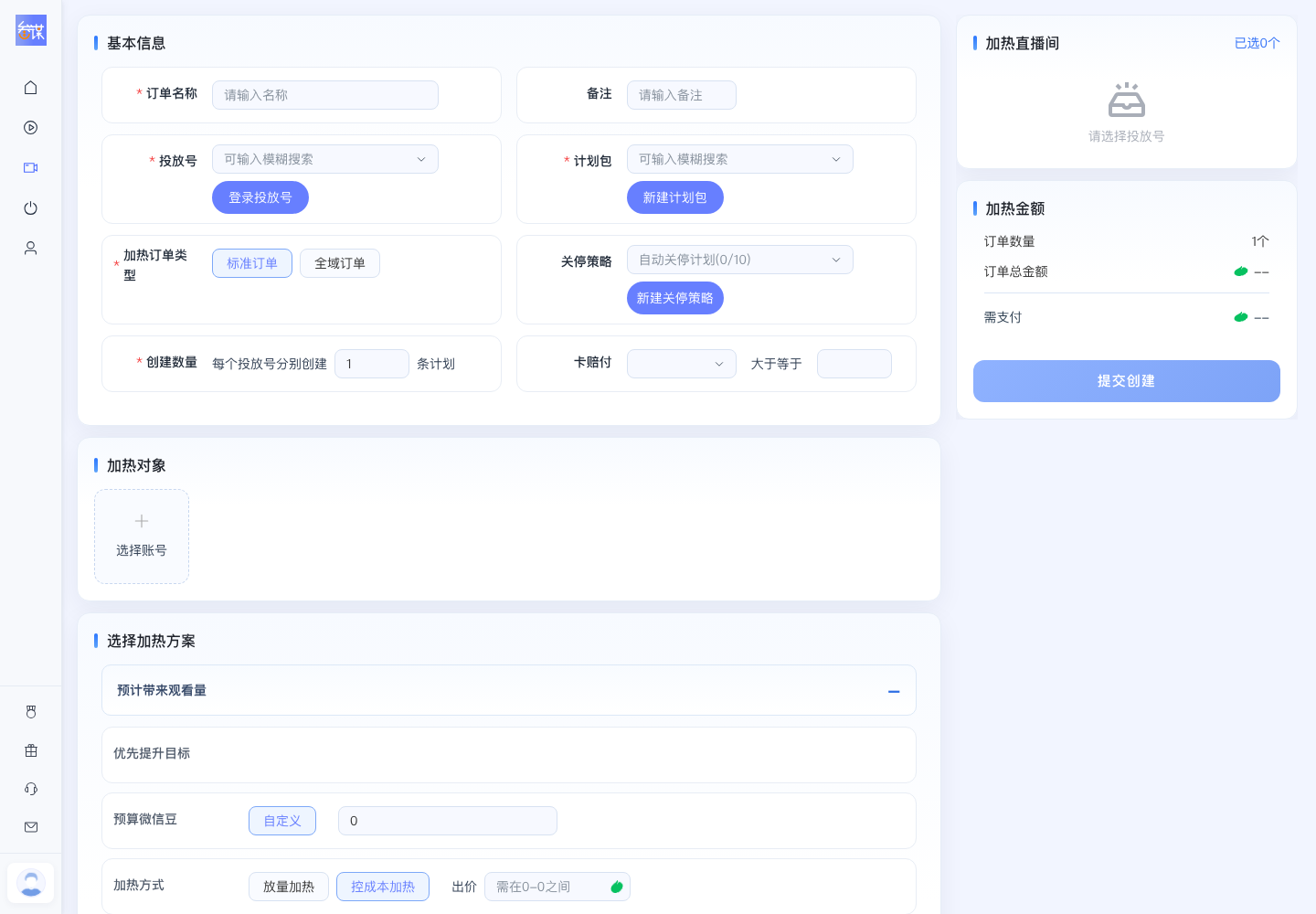Image resolution: width=1316 pixels, height=914 pixels.
Task: Click the mouse icon in lower sidebar
Action: tap(31, 712)
